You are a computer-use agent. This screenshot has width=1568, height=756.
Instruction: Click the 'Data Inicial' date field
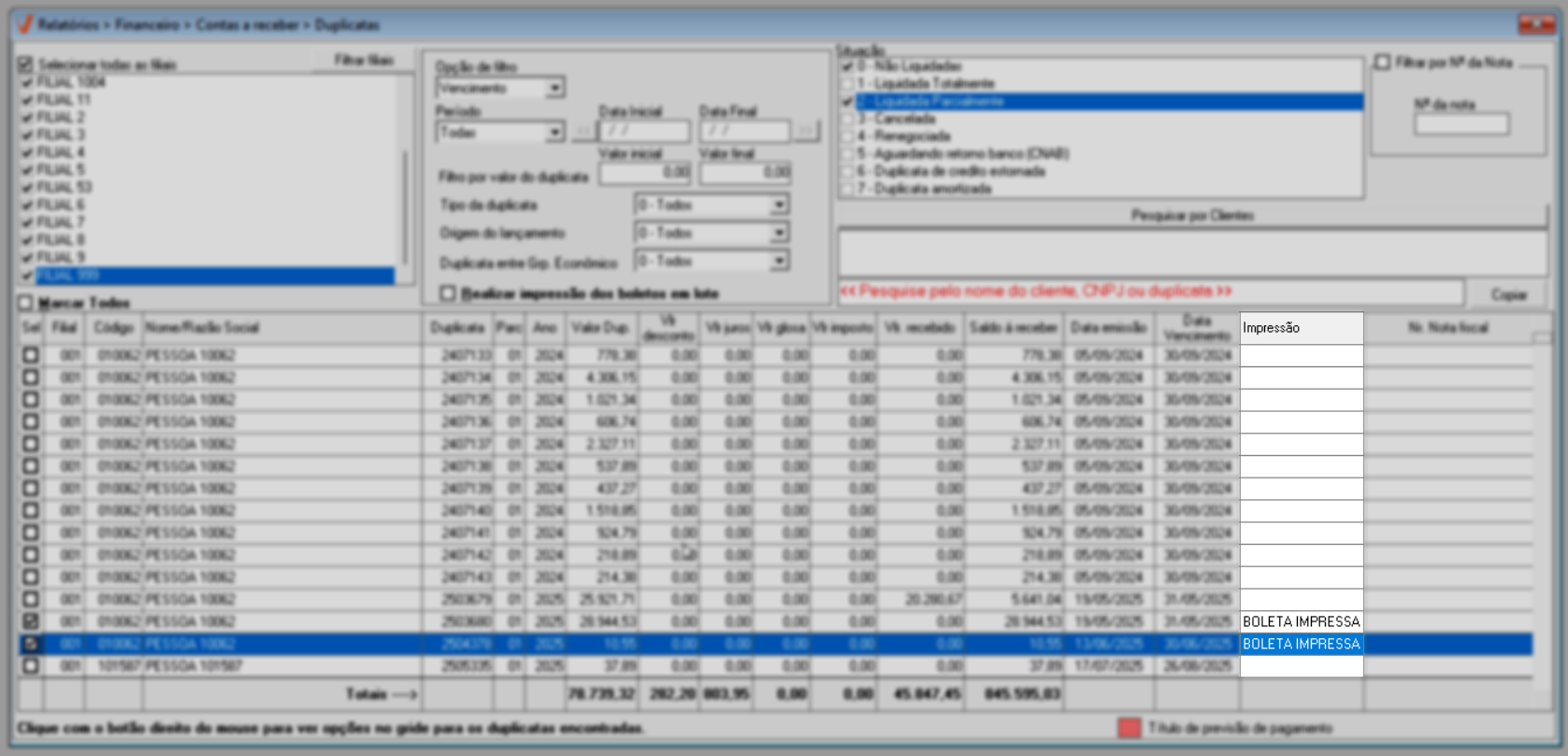tap(644, 132)
